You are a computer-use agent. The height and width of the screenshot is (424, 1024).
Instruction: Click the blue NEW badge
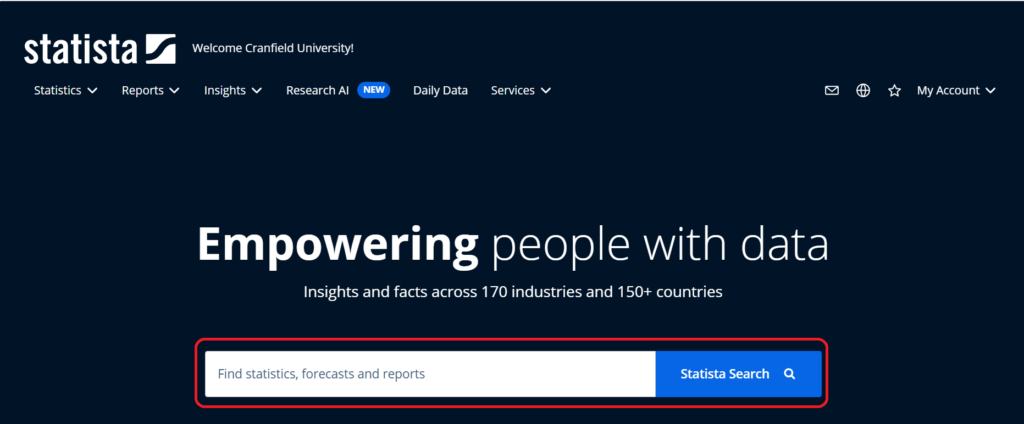point(374,90)
